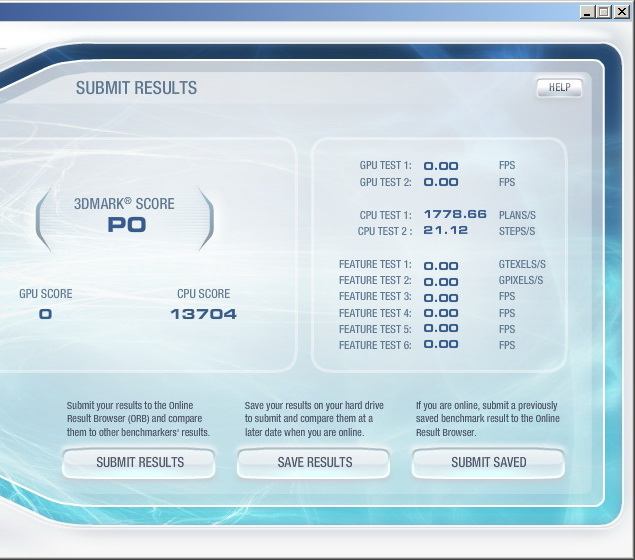Click the Feature Test 1 label
635x560 pixels.
point(375,264)
